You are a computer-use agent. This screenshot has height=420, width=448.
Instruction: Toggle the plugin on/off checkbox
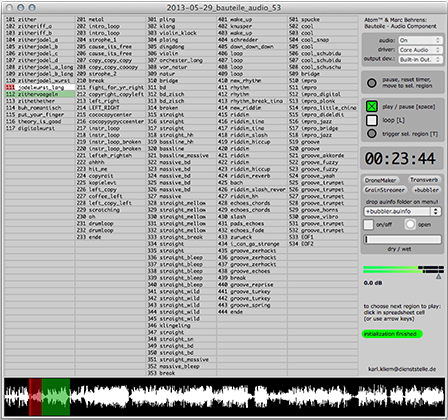(368, 224)
